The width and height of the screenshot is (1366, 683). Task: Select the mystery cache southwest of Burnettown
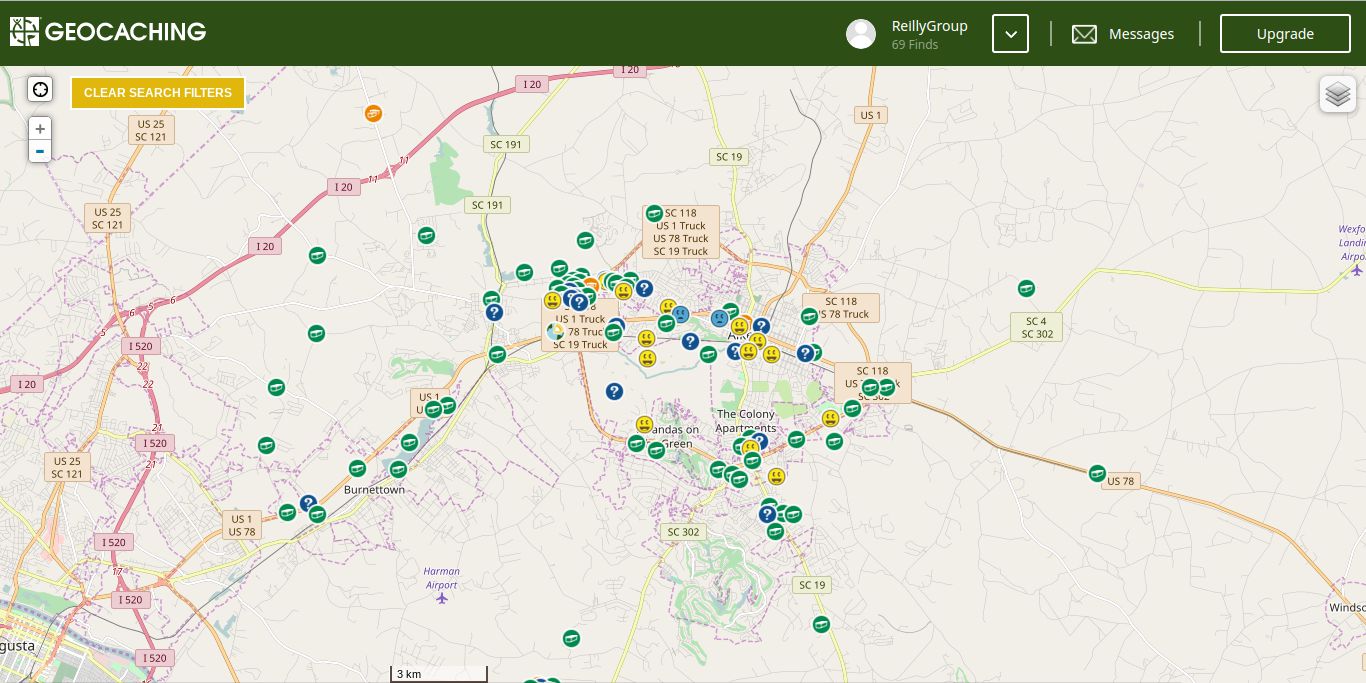click(308, 503)
